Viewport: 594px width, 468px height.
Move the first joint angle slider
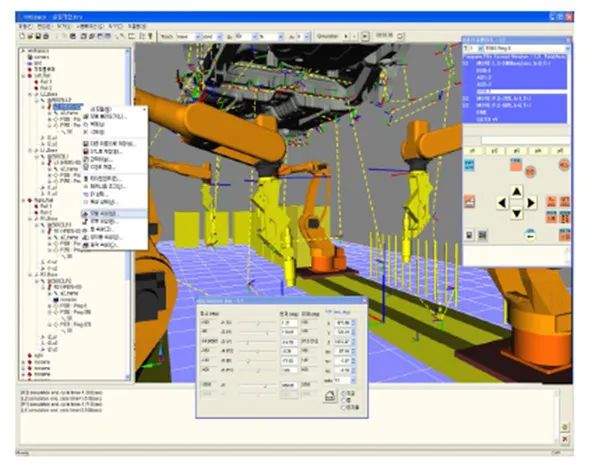click(x=258, y=323)
